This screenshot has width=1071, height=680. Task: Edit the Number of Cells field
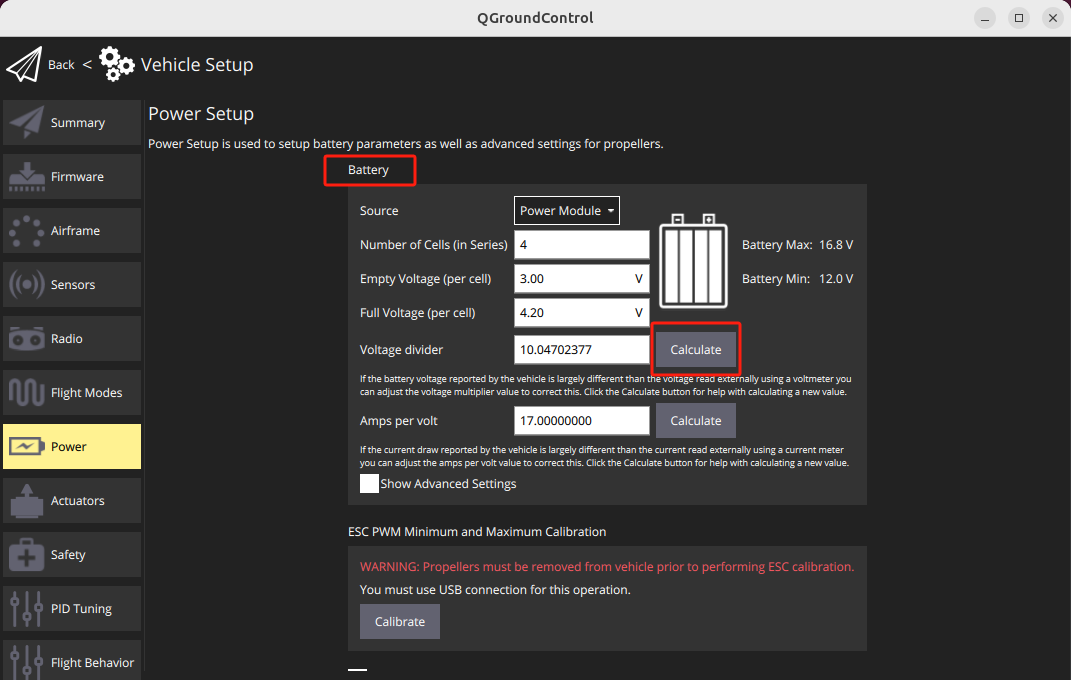pos(581,244)
